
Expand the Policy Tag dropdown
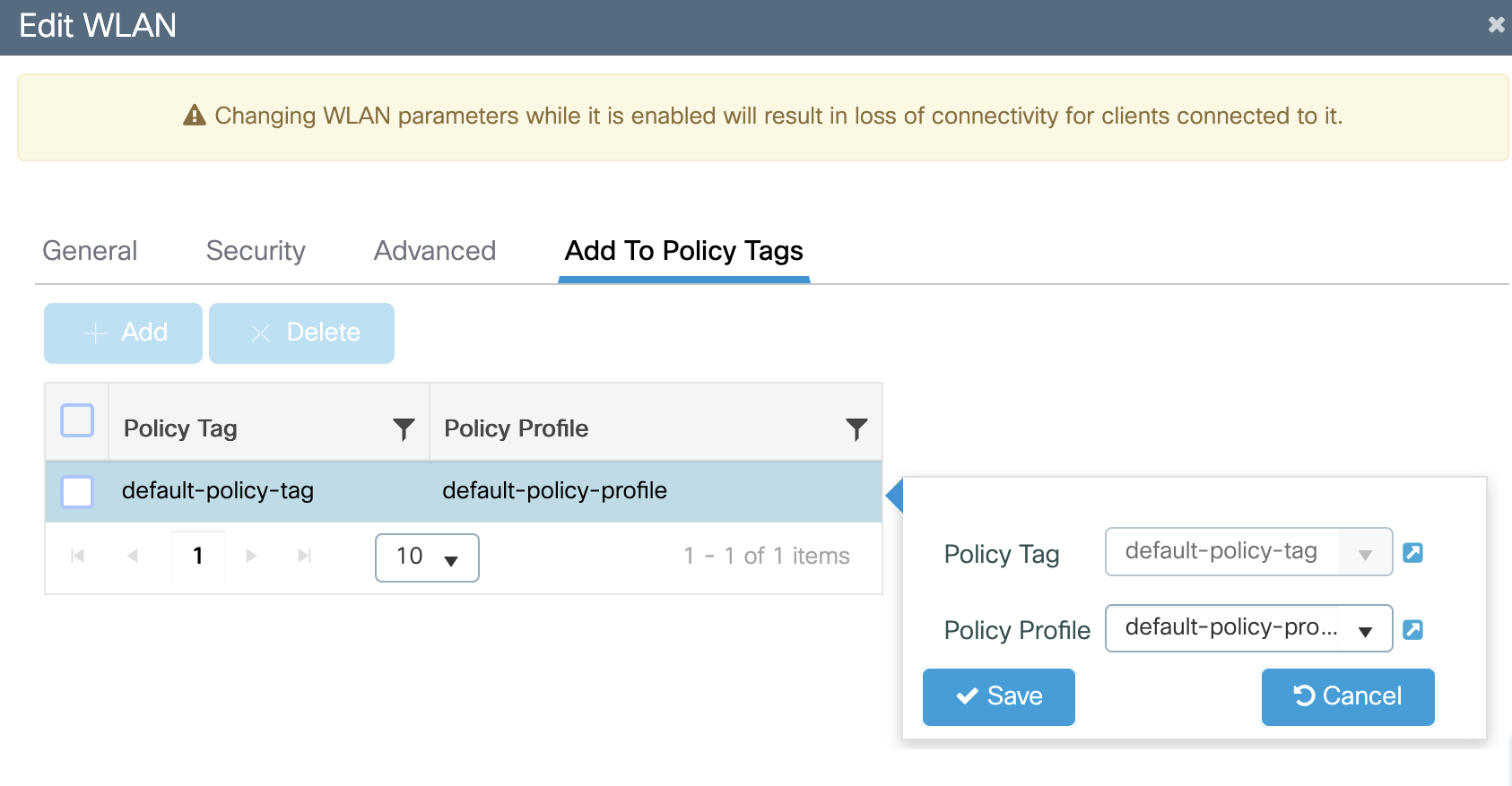pos(1364,554)
